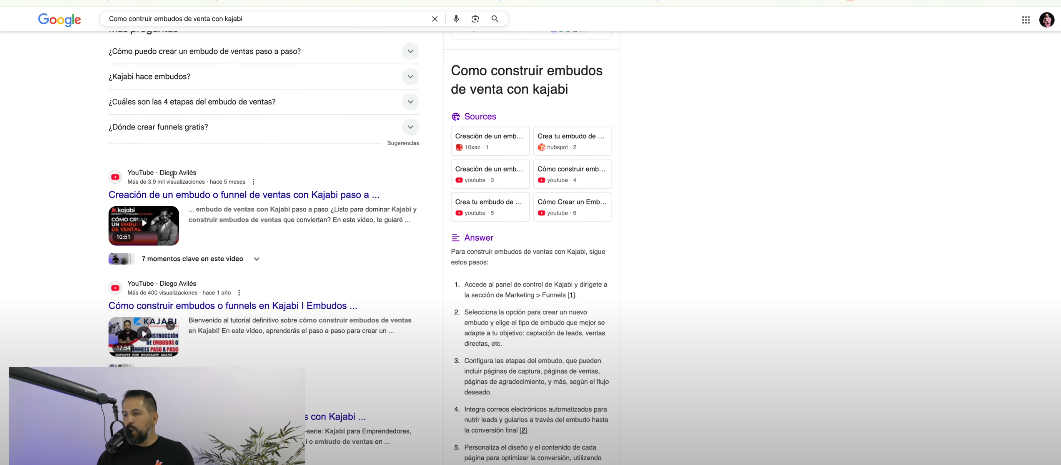Expand the "¿Dónde crear funnels gratis?" question
The width and height of the screenshot is (1061, 465).
[263, 127]
